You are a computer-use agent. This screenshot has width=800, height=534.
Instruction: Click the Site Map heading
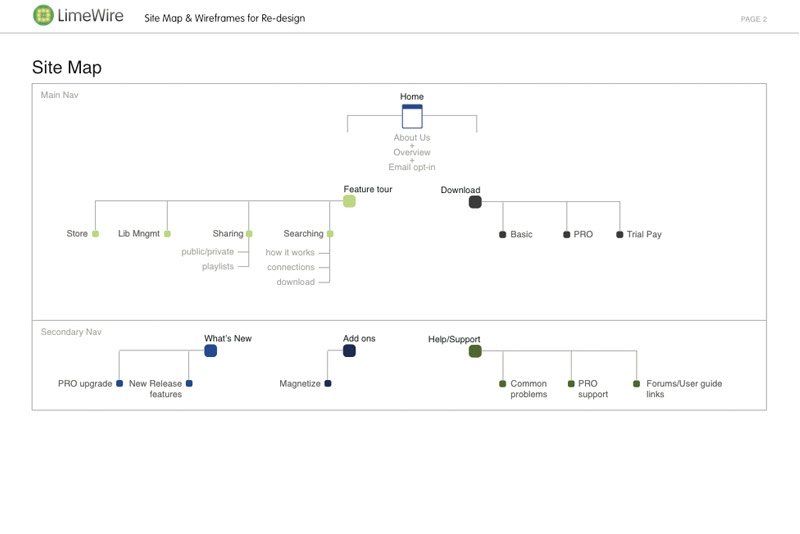[x=67, y=68]
